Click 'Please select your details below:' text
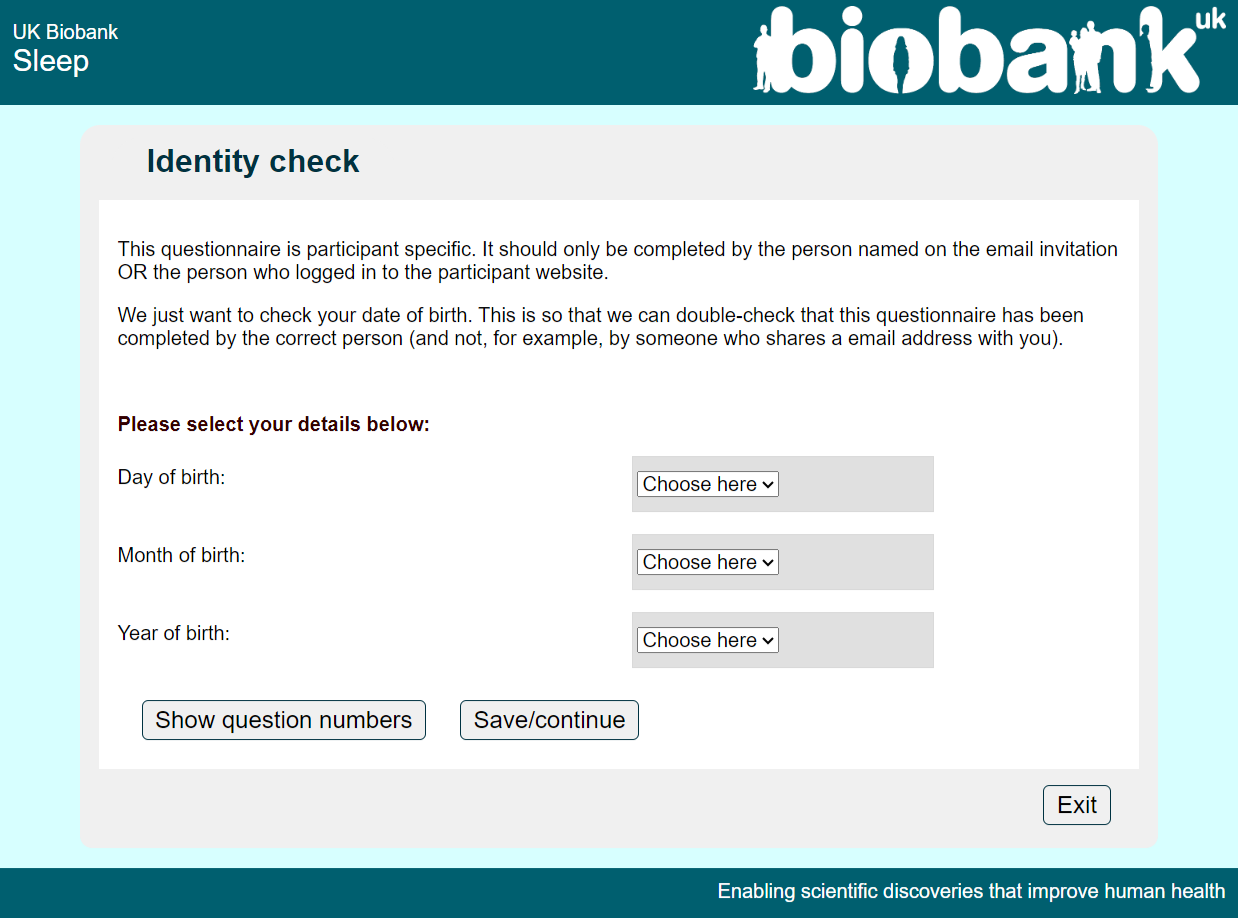Image resolution: width=1238 pixels, height=918 pixels. (273, 424)
